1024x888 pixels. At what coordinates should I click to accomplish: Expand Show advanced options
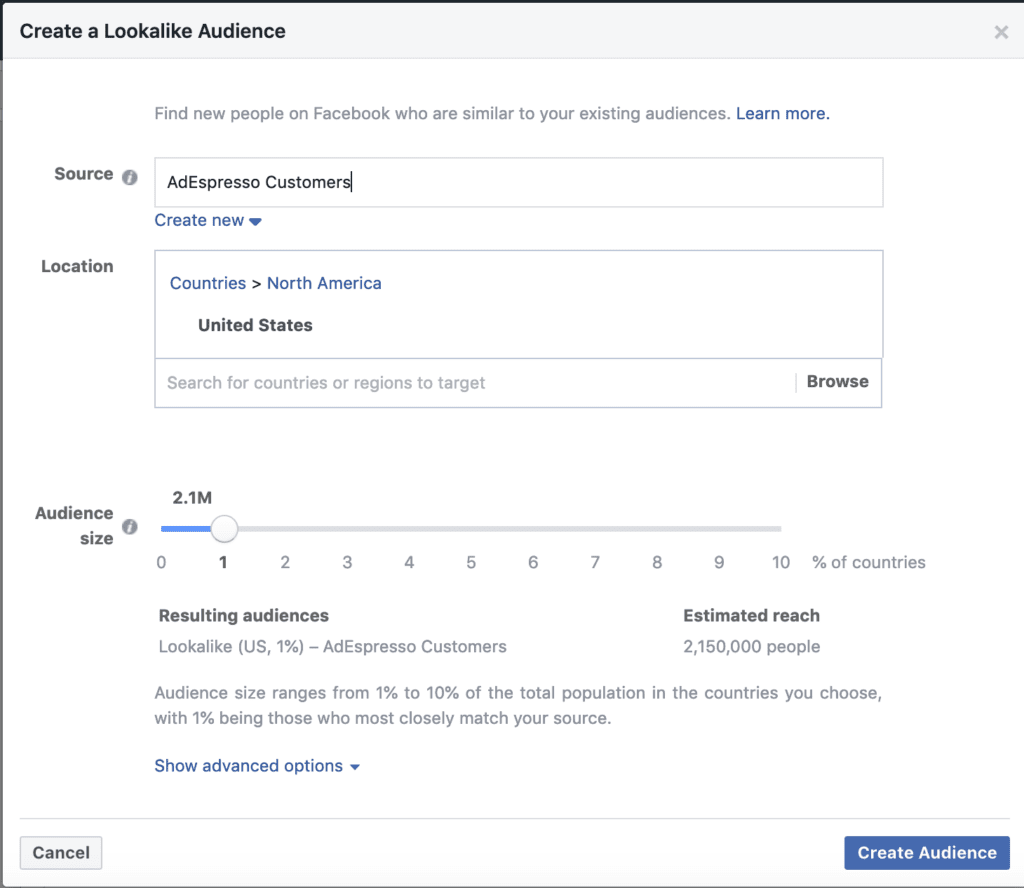pos(248,765)
